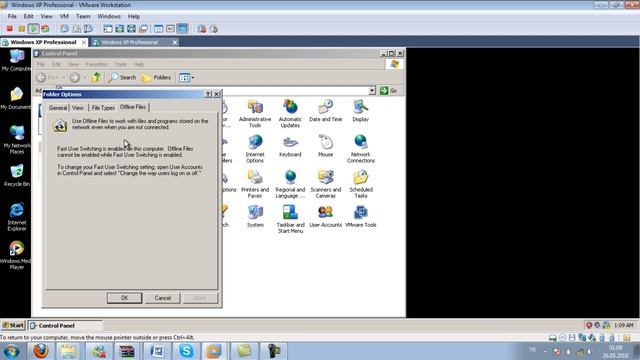This screenshot has width=640, height=360.
Task: Click the Manage Snapshots icon
Action: (88, 29)
